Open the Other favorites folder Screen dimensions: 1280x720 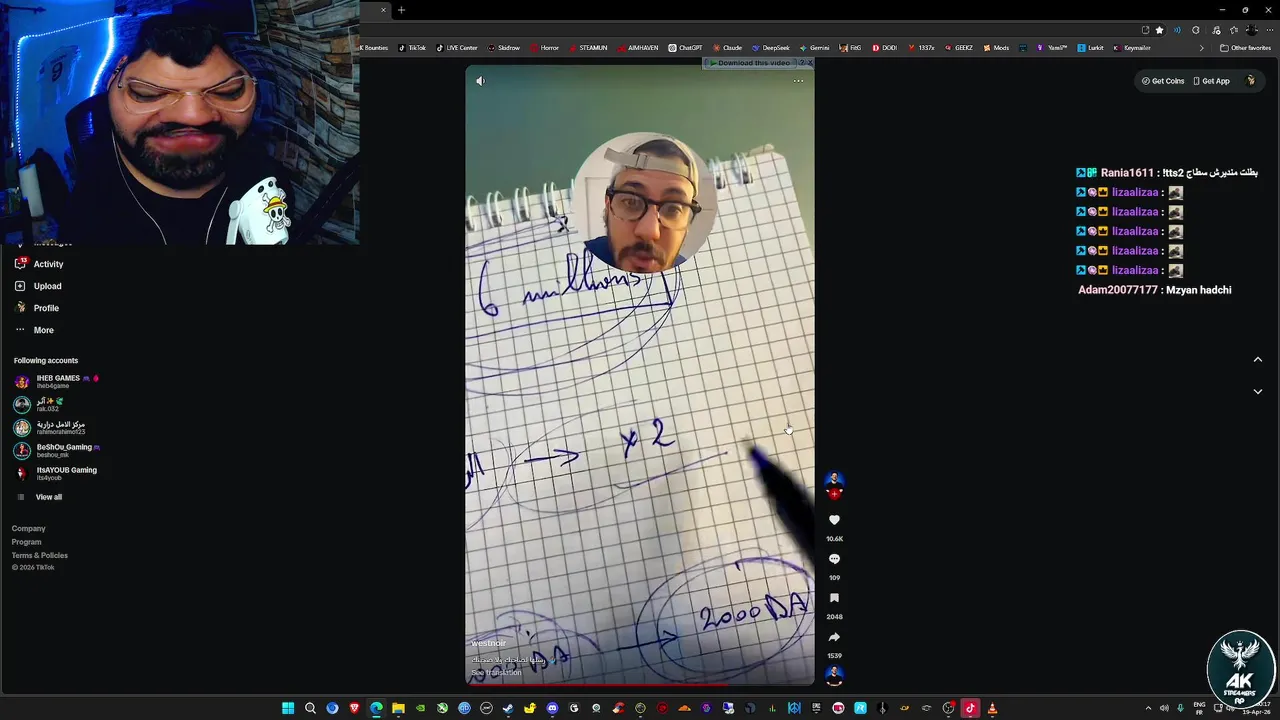click(1245, 48)
